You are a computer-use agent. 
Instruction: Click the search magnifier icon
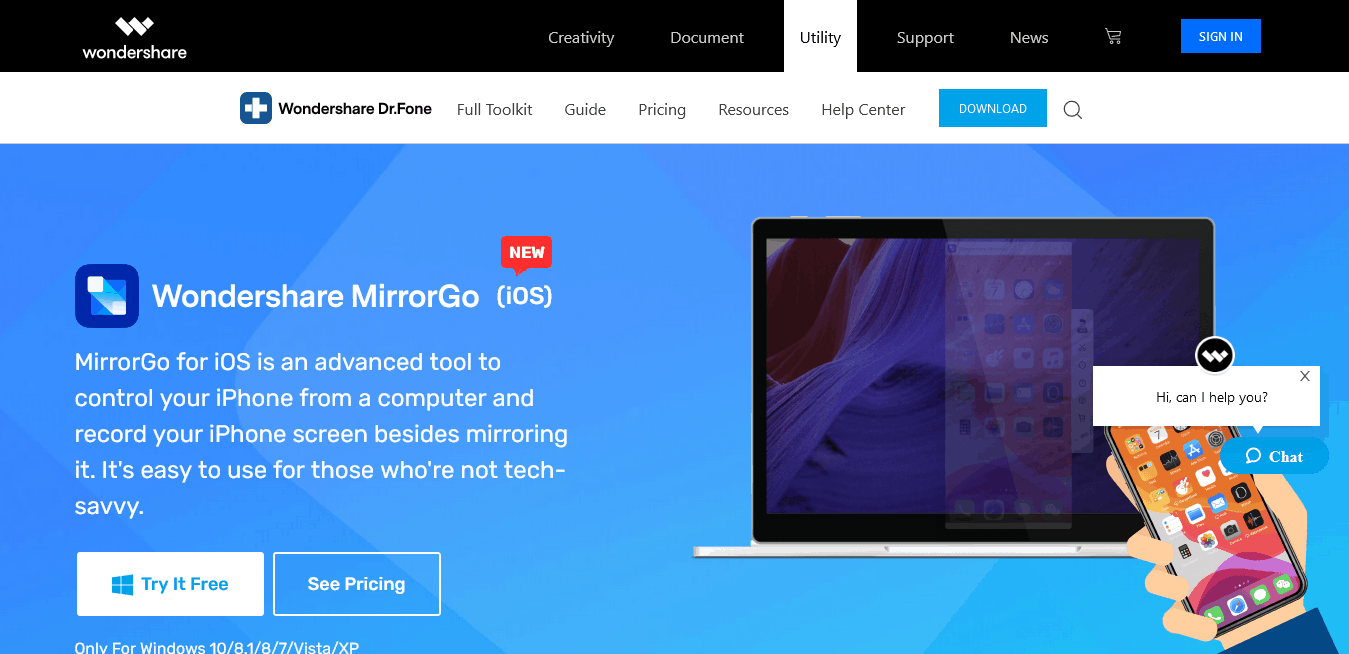(x=1072, y=110)
